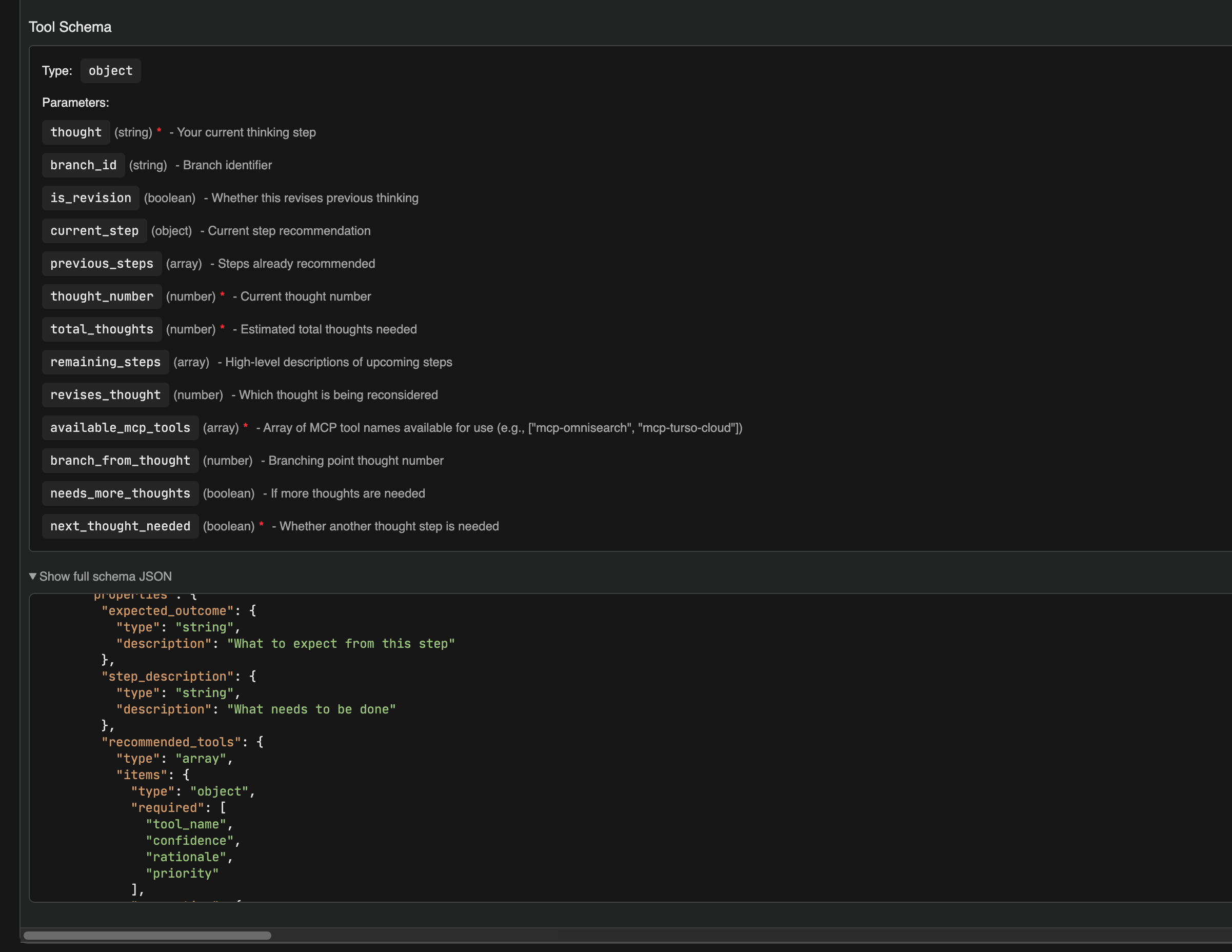This screenshot has width=1232, height=952.
Task: Click the horizontal scrollbar thumb at bottom
Action: pos(147,935)
